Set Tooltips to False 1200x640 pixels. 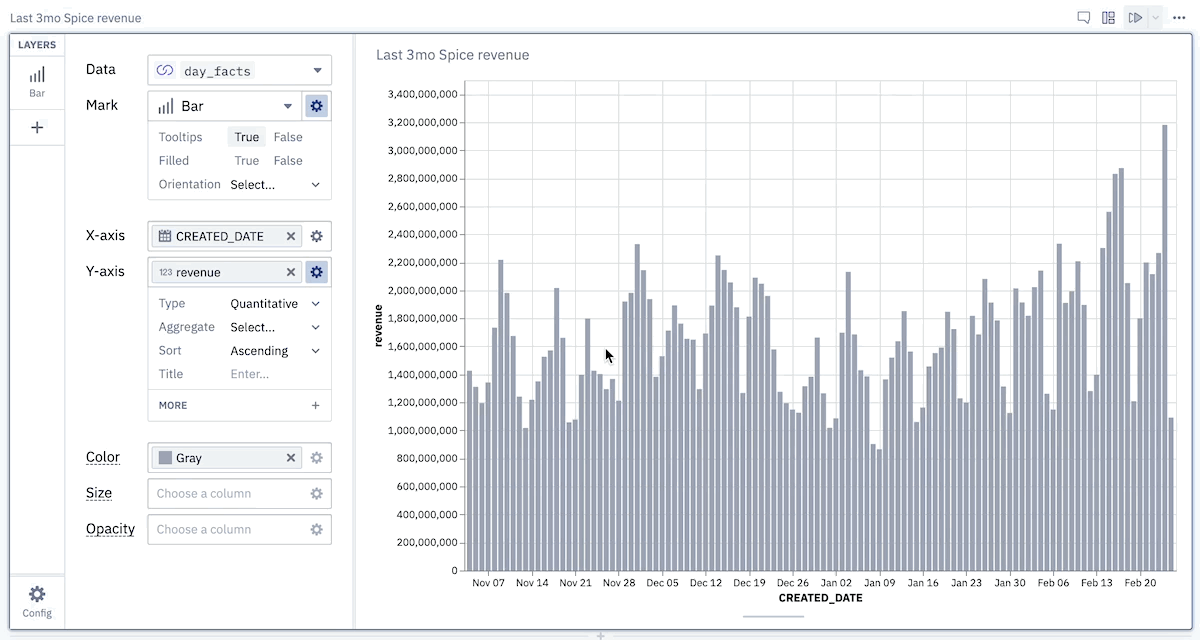(x=288, y=137)
